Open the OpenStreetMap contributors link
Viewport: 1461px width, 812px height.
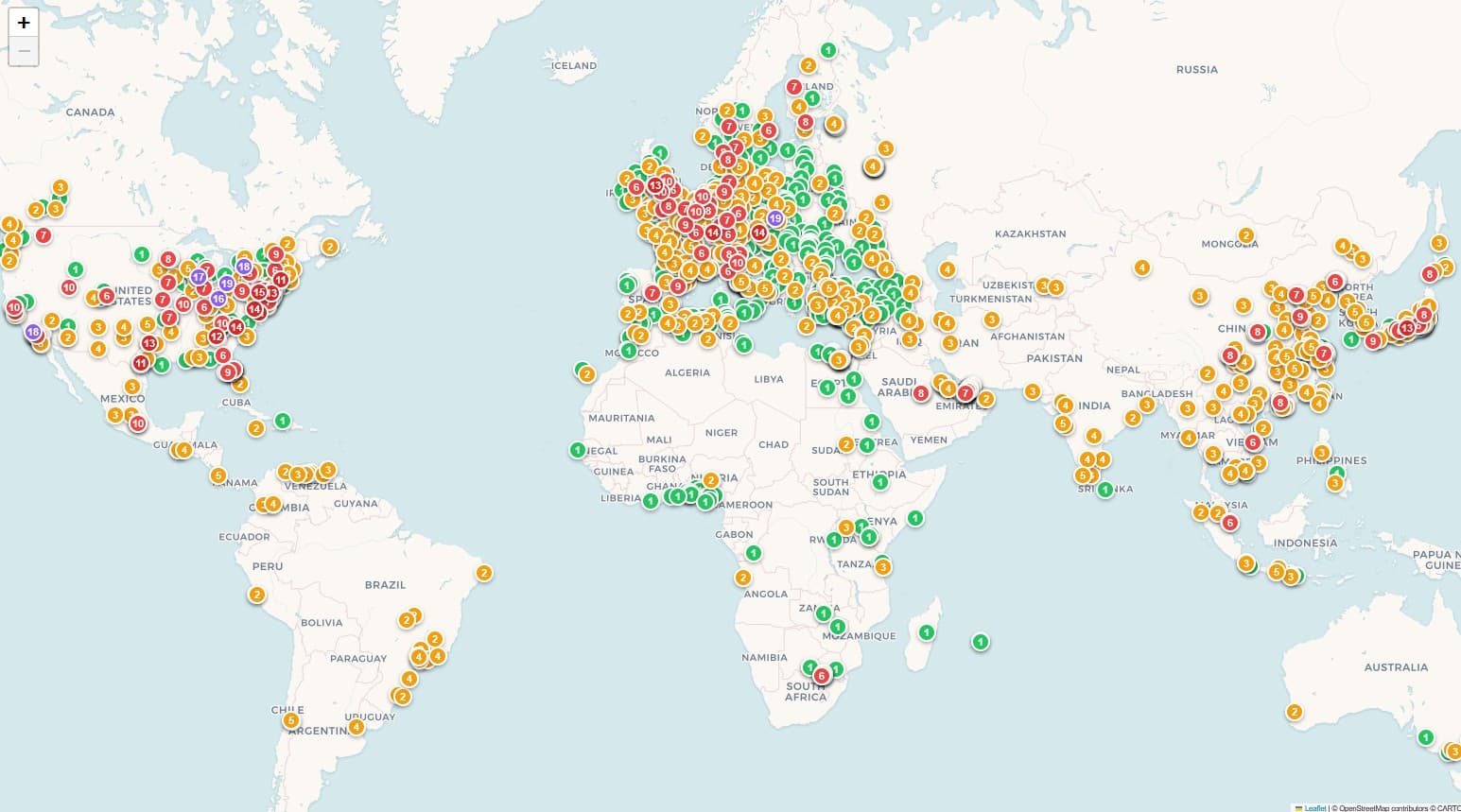click(1371, 807)
